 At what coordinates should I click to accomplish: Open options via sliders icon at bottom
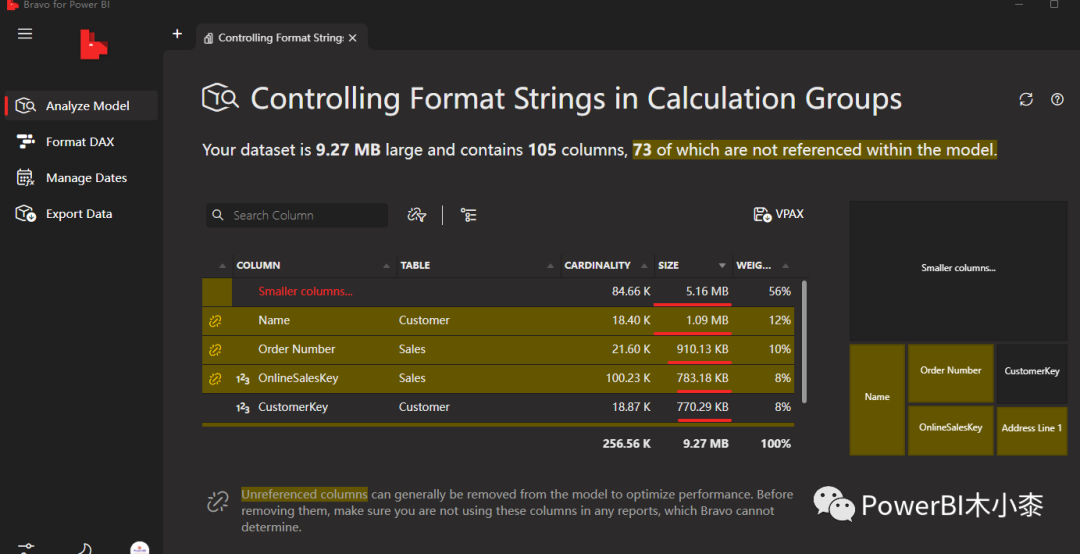[x=25, y=548]
